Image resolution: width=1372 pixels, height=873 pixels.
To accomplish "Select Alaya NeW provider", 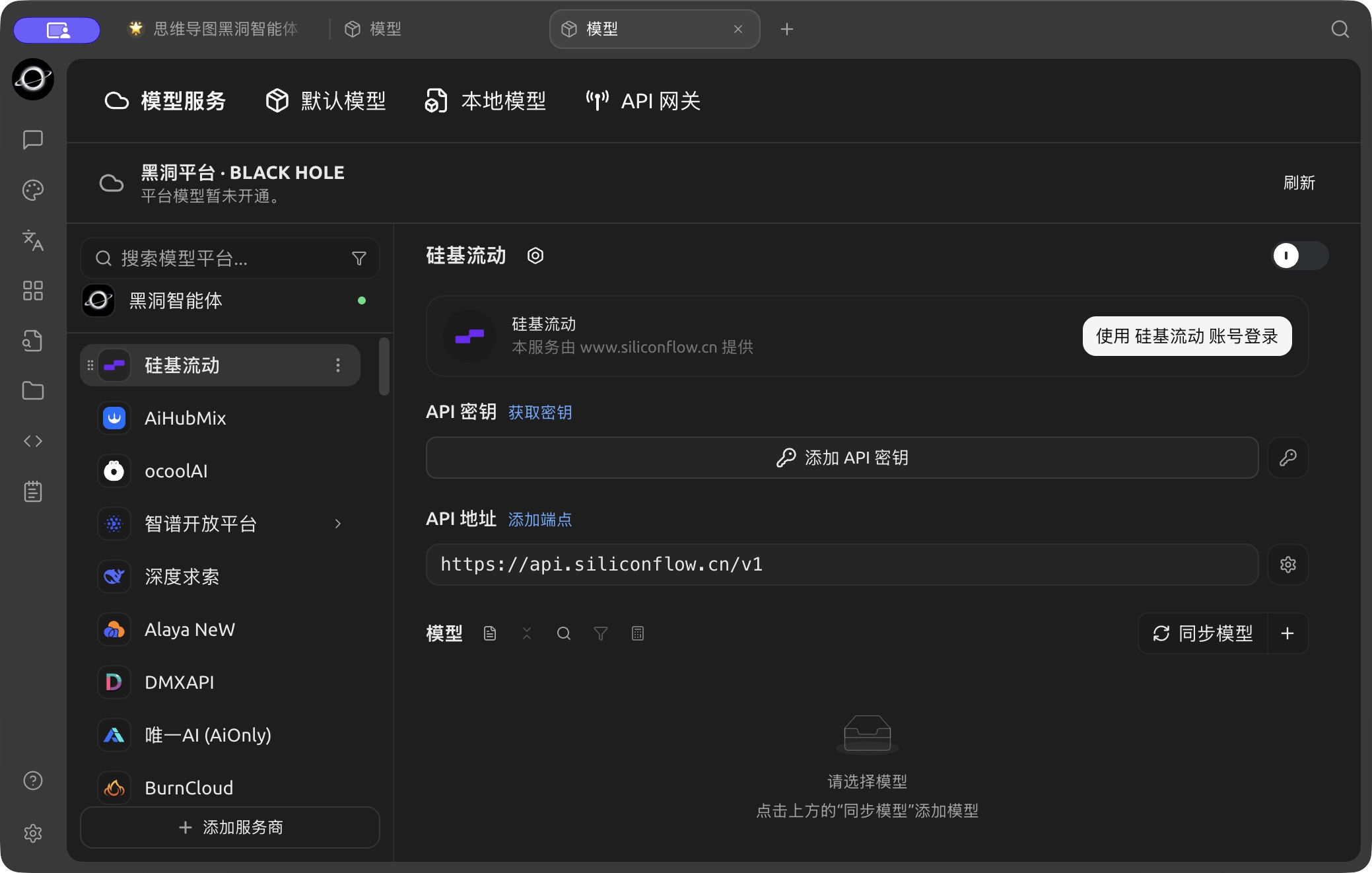I will 221,629.
